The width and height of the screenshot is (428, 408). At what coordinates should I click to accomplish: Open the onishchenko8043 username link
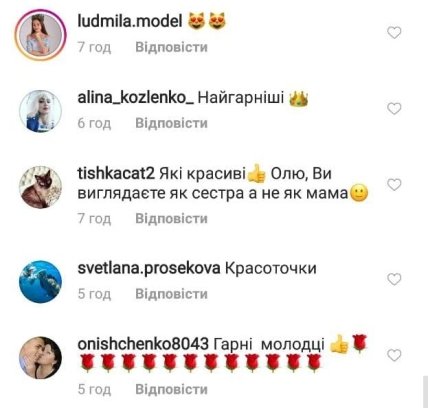[x=143, y=344]
